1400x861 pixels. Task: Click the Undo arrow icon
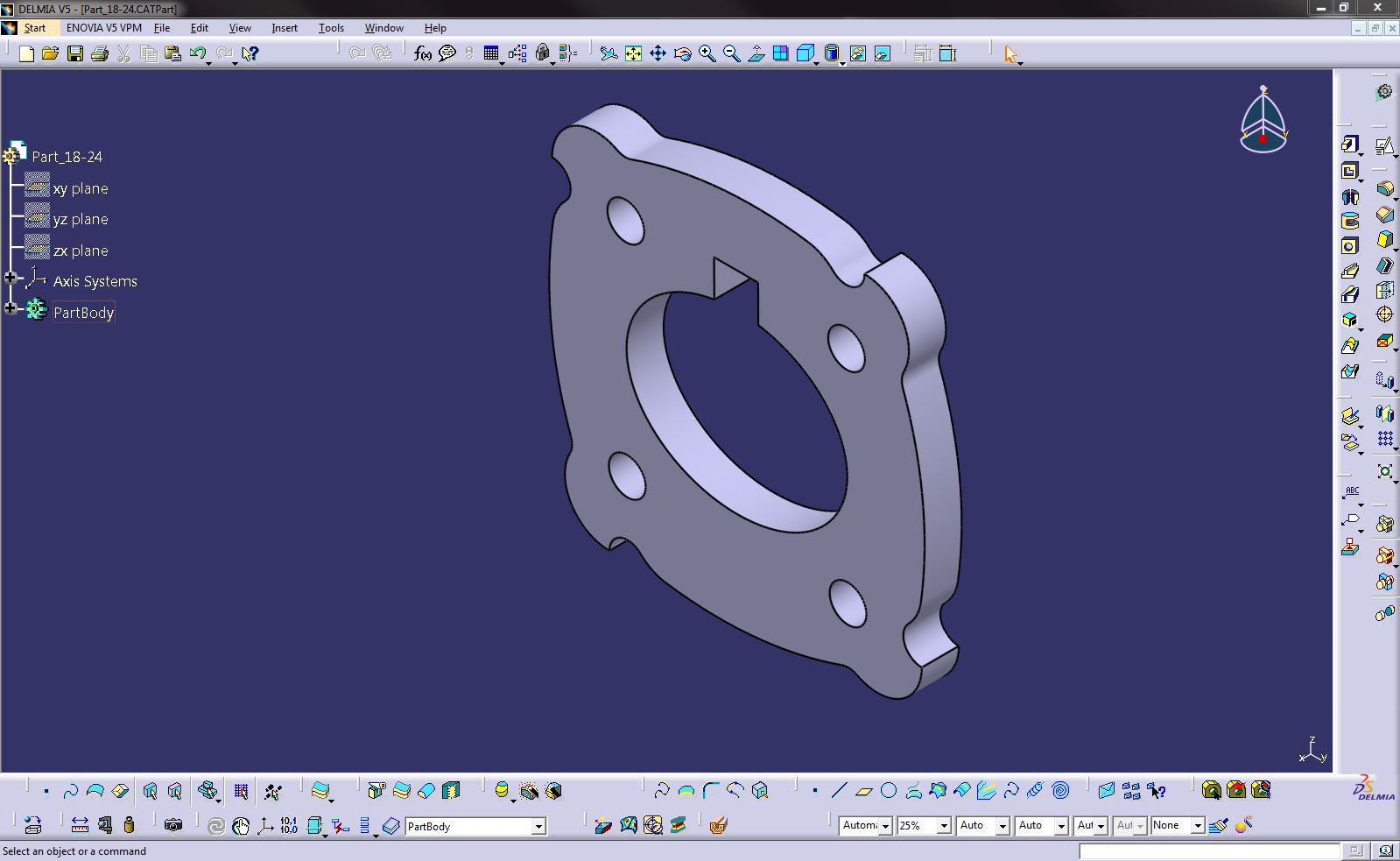(x=197, y=53)
